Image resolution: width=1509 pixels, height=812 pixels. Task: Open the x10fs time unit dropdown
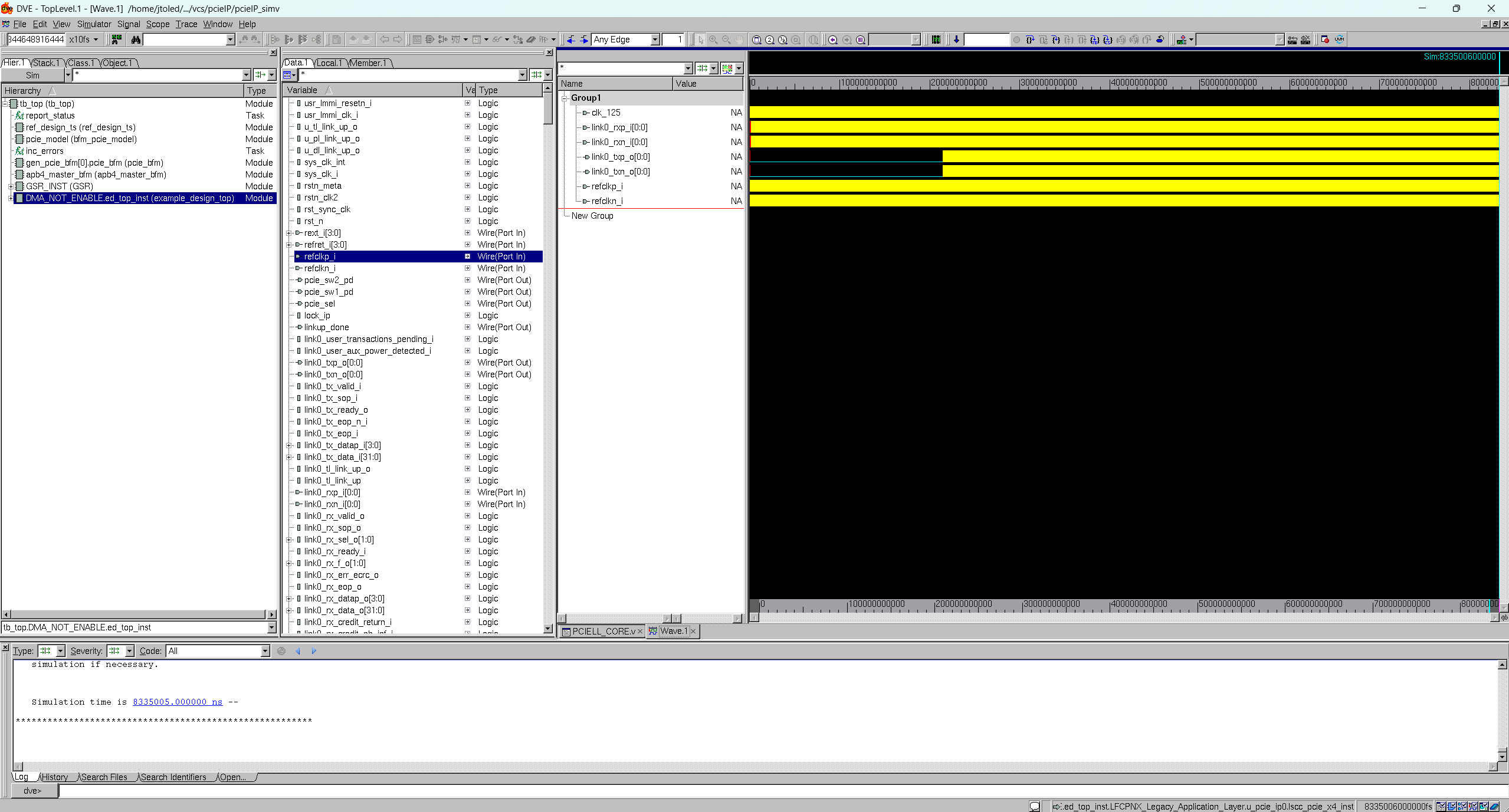(x=96, y=40)
